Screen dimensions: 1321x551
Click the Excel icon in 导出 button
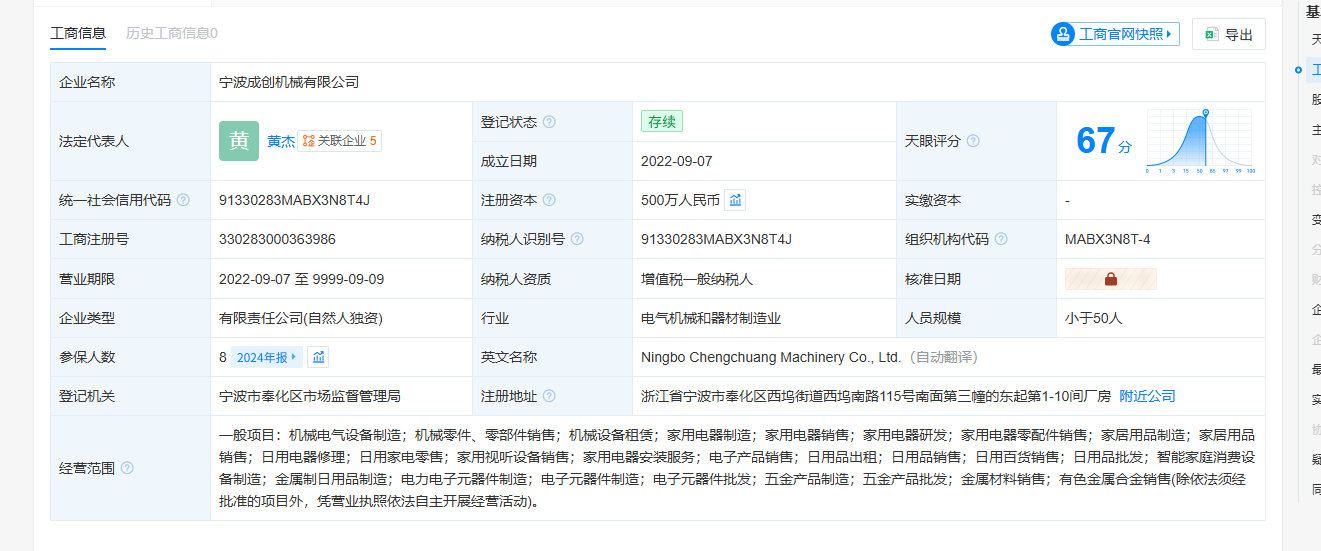(x=1211, y=34)
